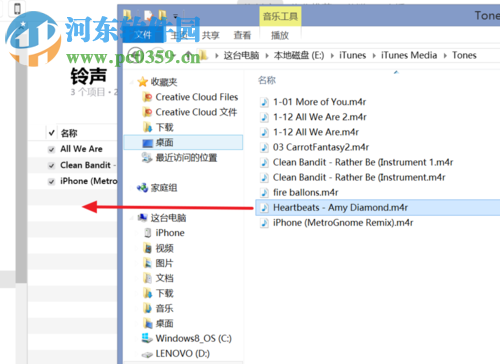Open the 图片 folder under 这台电脑
This screenshot has width=500, height=364.
click(x=164, y=263)
